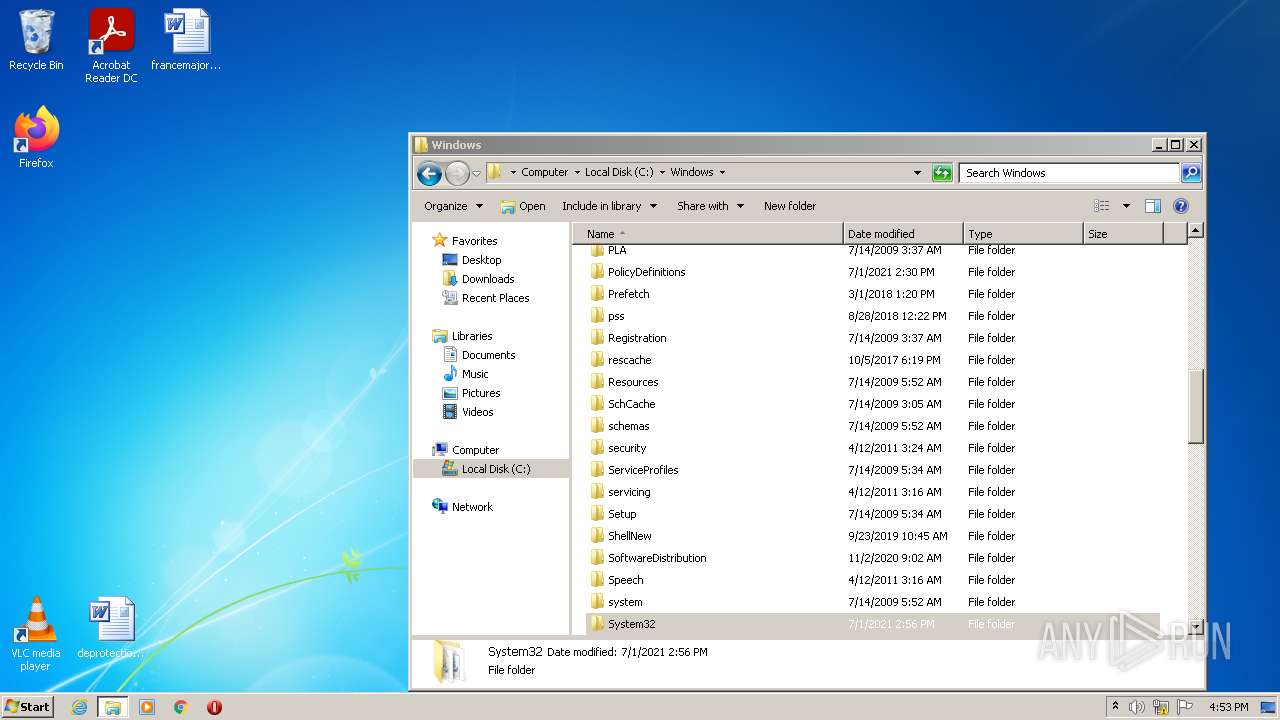Expand the Local Disk (C:) breadcrumb arrow

pyautogui.click(x=662, y=173)
